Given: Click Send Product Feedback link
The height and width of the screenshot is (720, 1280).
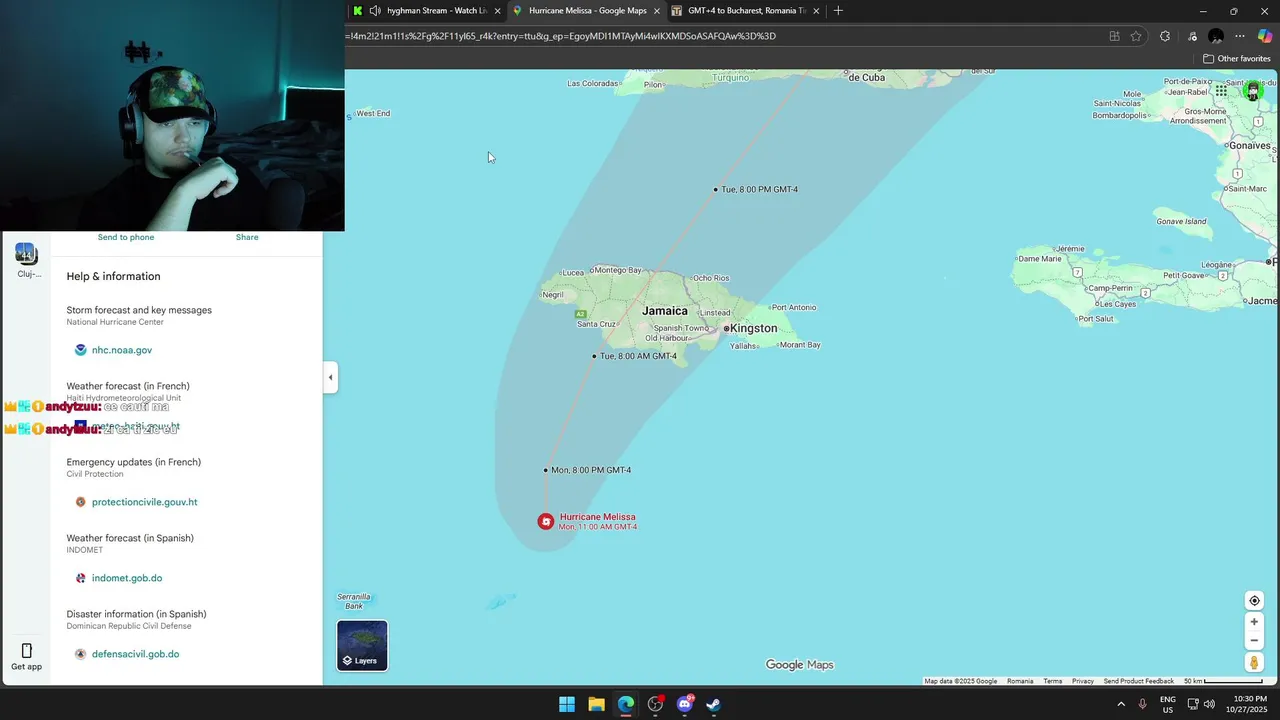Looking at the screenshot, I should [x=1139, y=681].
